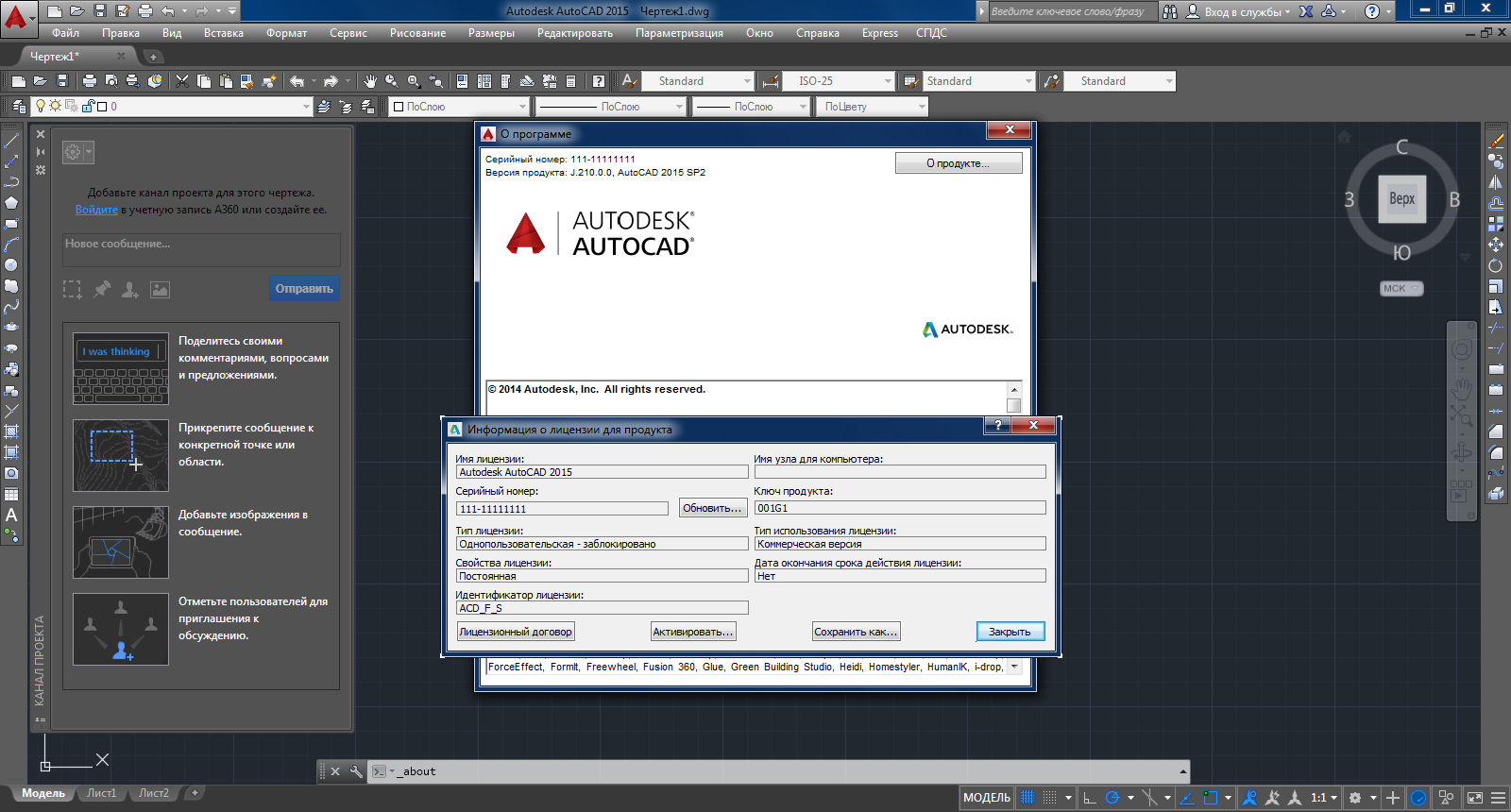
Task: Open the QuickCalc calculator icon
Action: (x=570, y=81)
